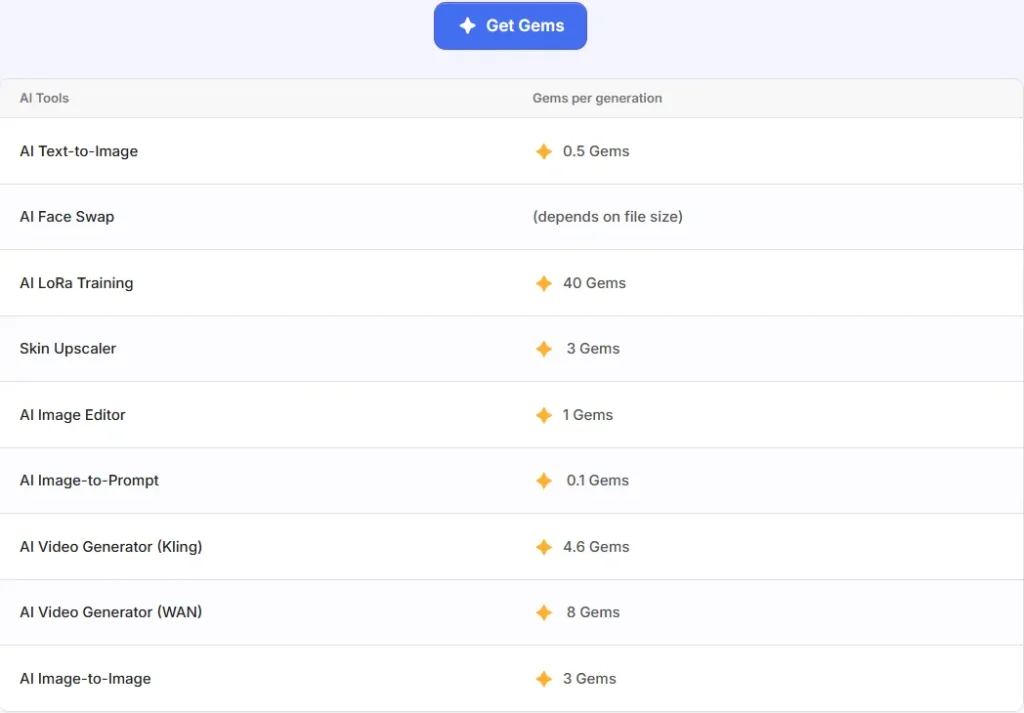Click the AI Image-to-Image gem icon
Image resolution: width=1024 pixels, height=713 pixels.
tap(543, 679)
